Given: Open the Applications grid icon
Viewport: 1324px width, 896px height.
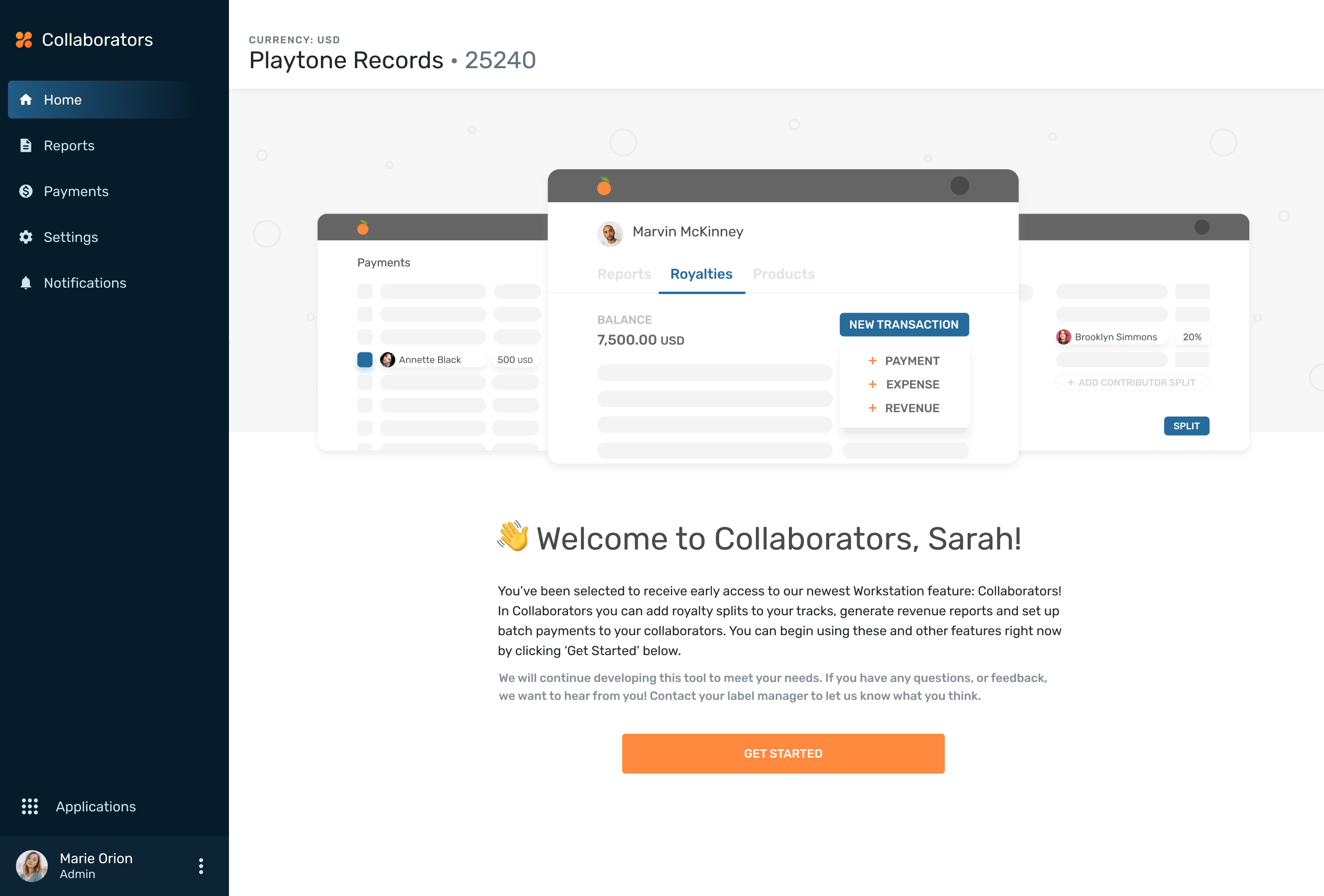Looking at the screenshot, I should click(x=30, y=806).
